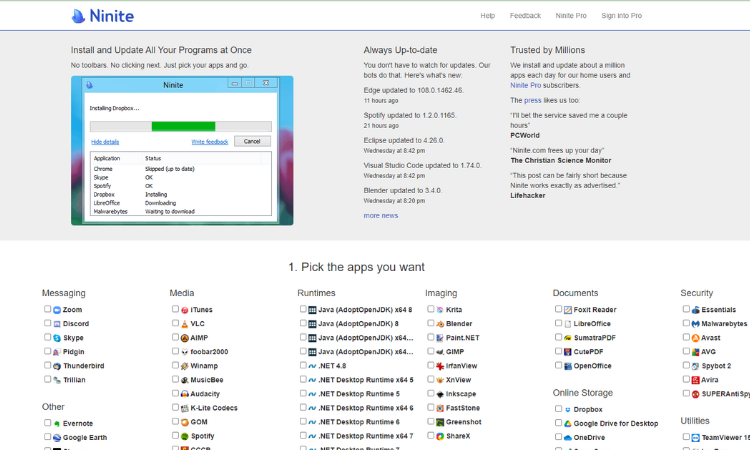Click the OpenOffice label
This screenshot has height=450, width=750.
592,366
